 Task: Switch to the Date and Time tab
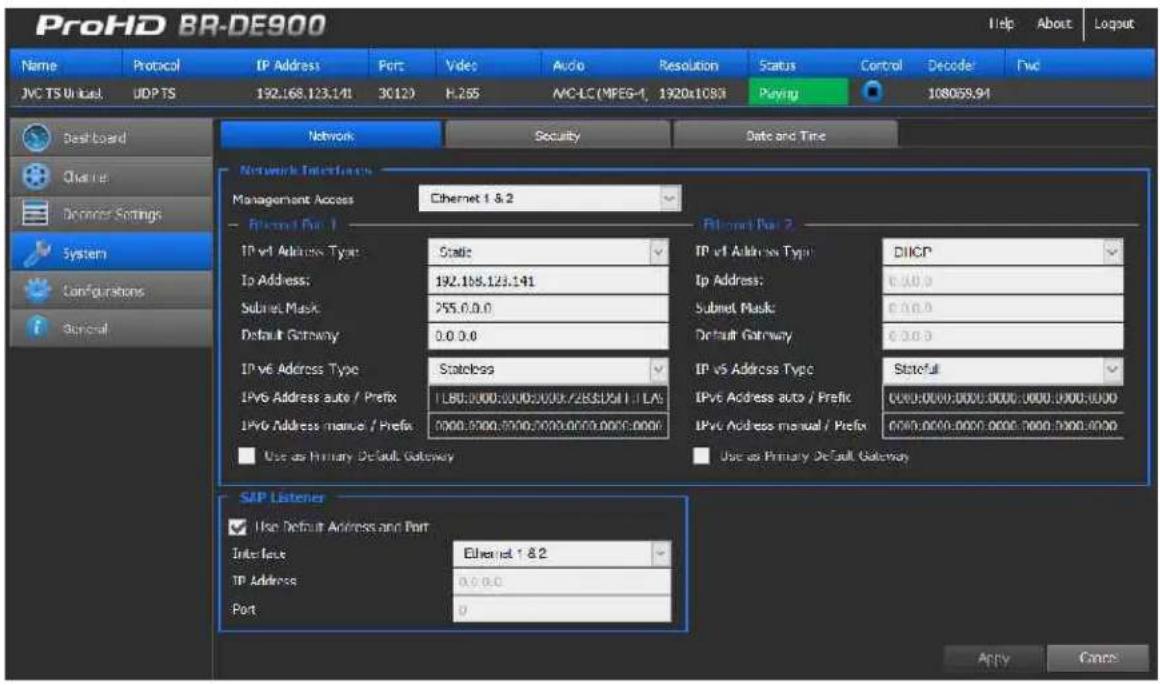[x=786, y=135]
